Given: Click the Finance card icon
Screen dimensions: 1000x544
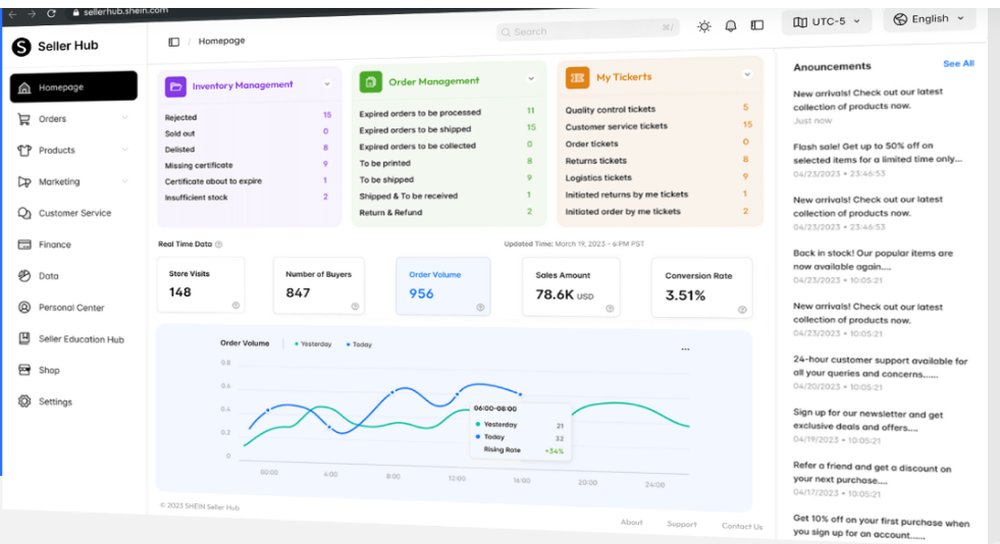Looking at the screenshot, I should click(24, 244).
